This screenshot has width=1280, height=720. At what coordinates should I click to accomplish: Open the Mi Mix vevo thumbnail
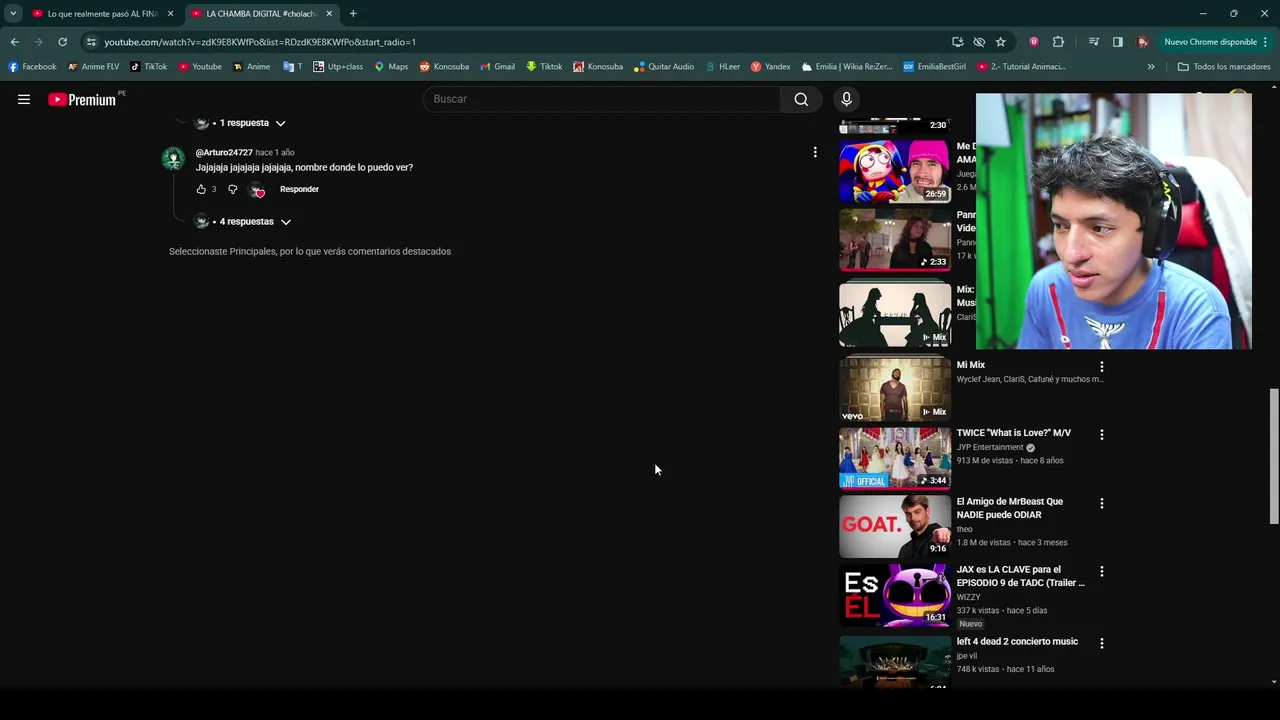(894, 389)
